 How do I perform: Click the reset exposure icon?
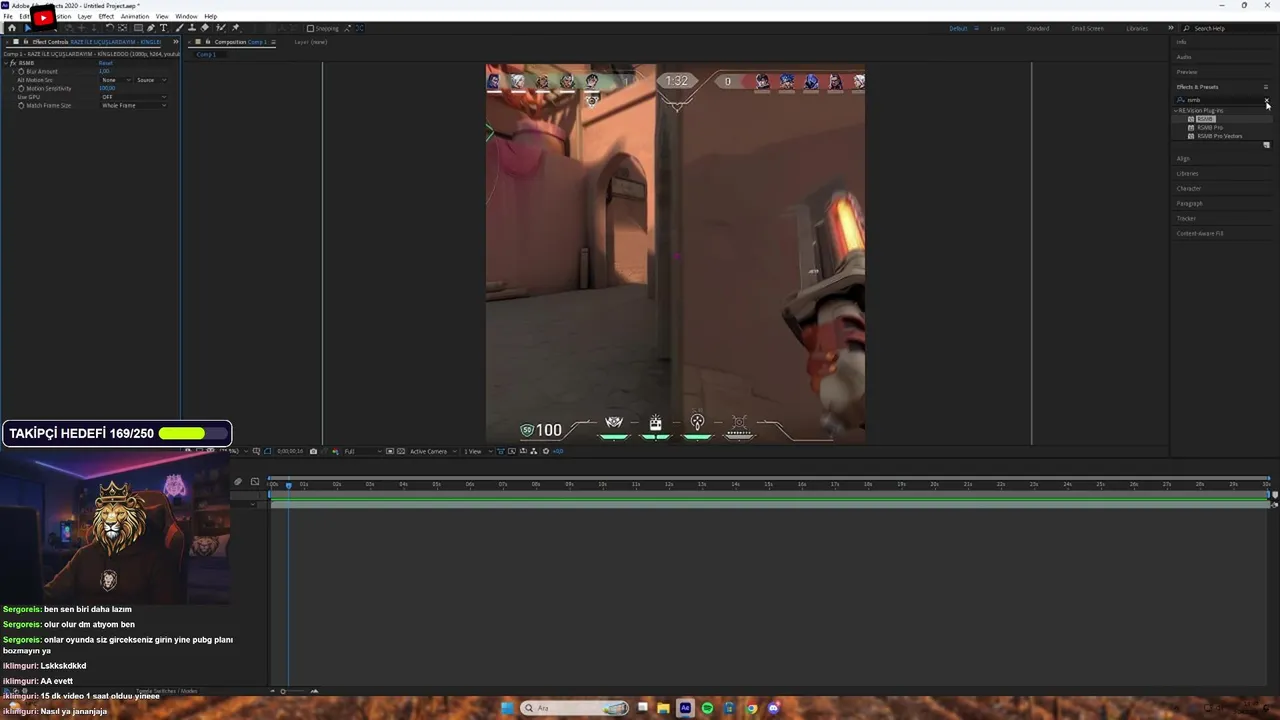point(546,451)
